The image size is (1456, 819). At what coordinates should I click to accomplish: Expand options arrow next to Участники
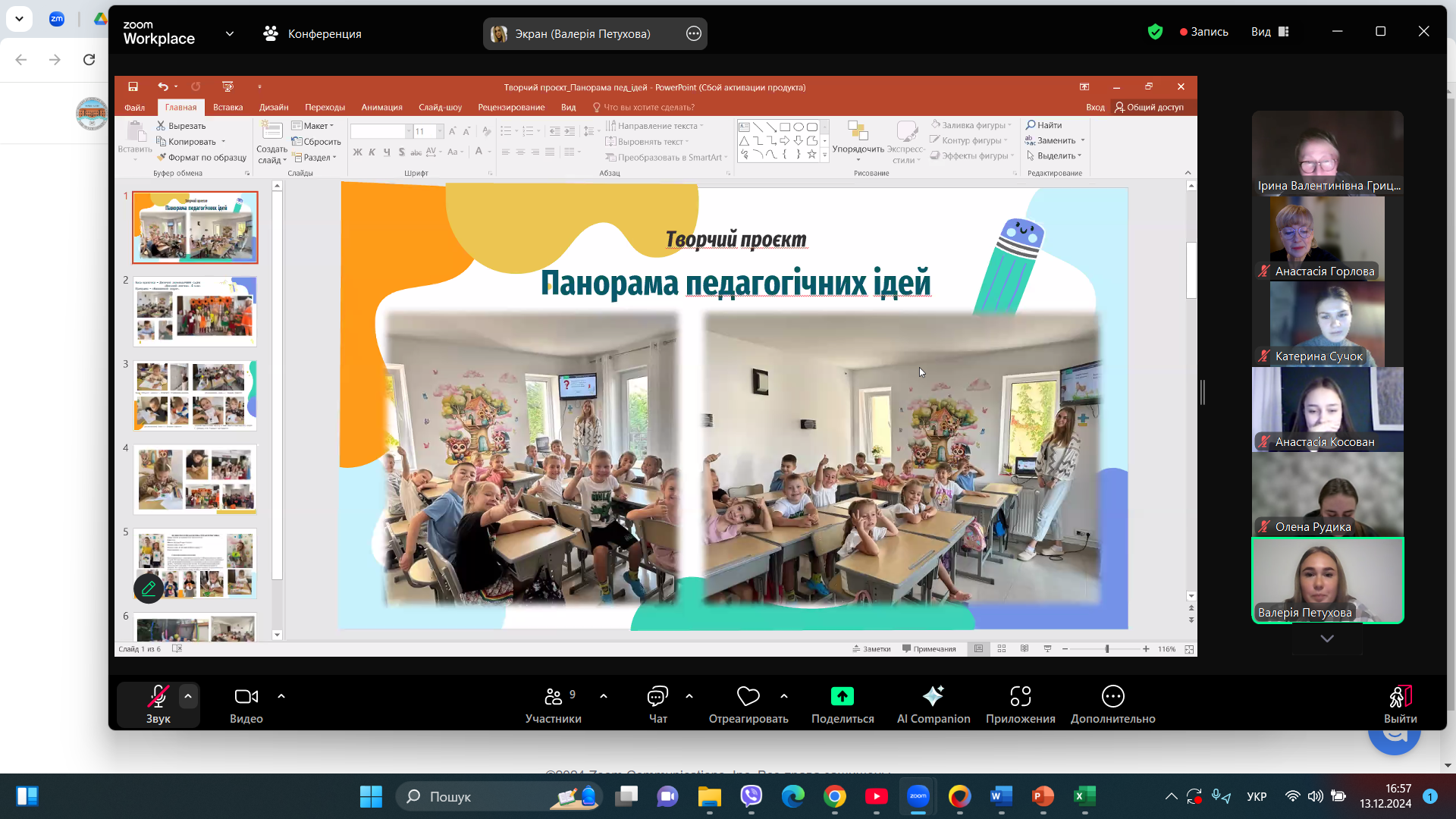pos(604,695)
